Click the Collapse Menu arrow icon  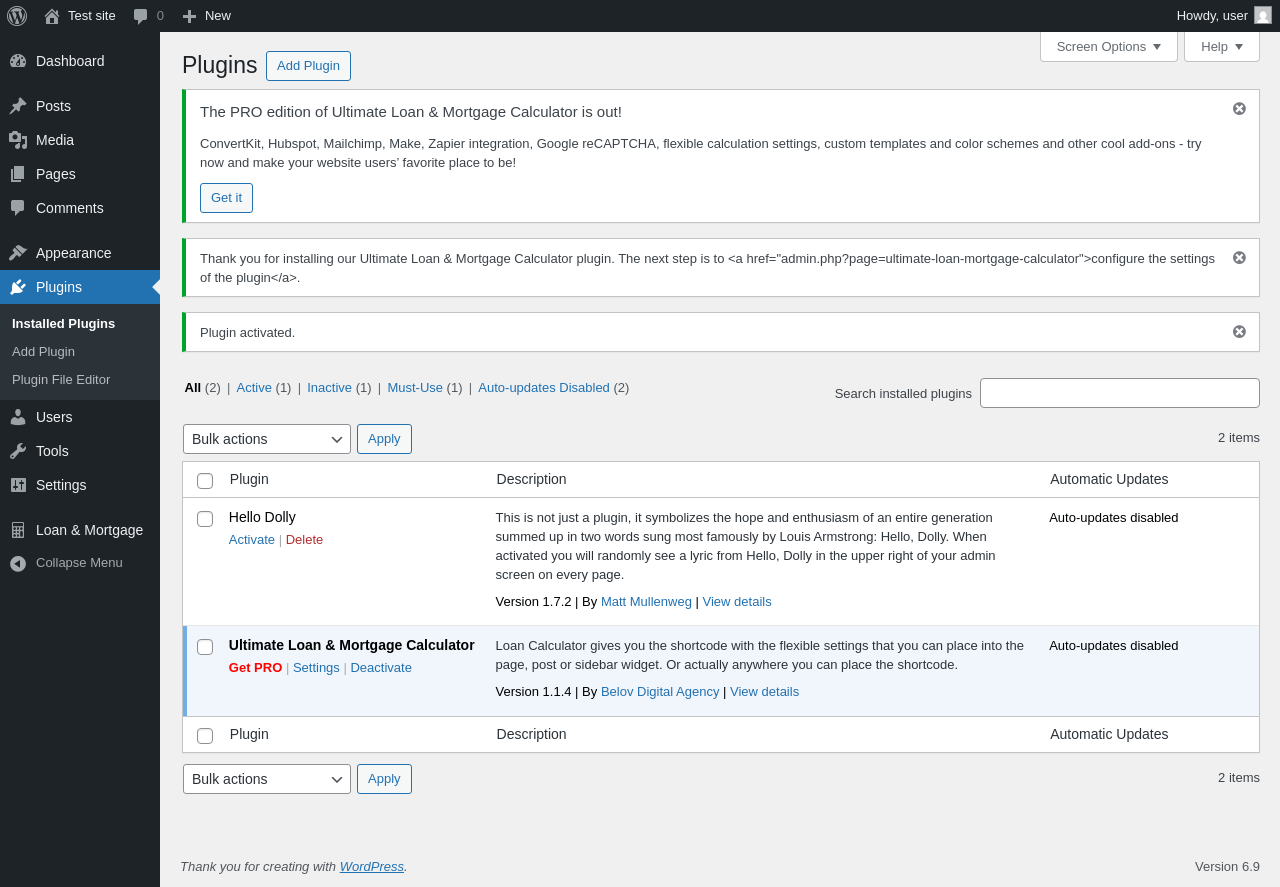18,563
